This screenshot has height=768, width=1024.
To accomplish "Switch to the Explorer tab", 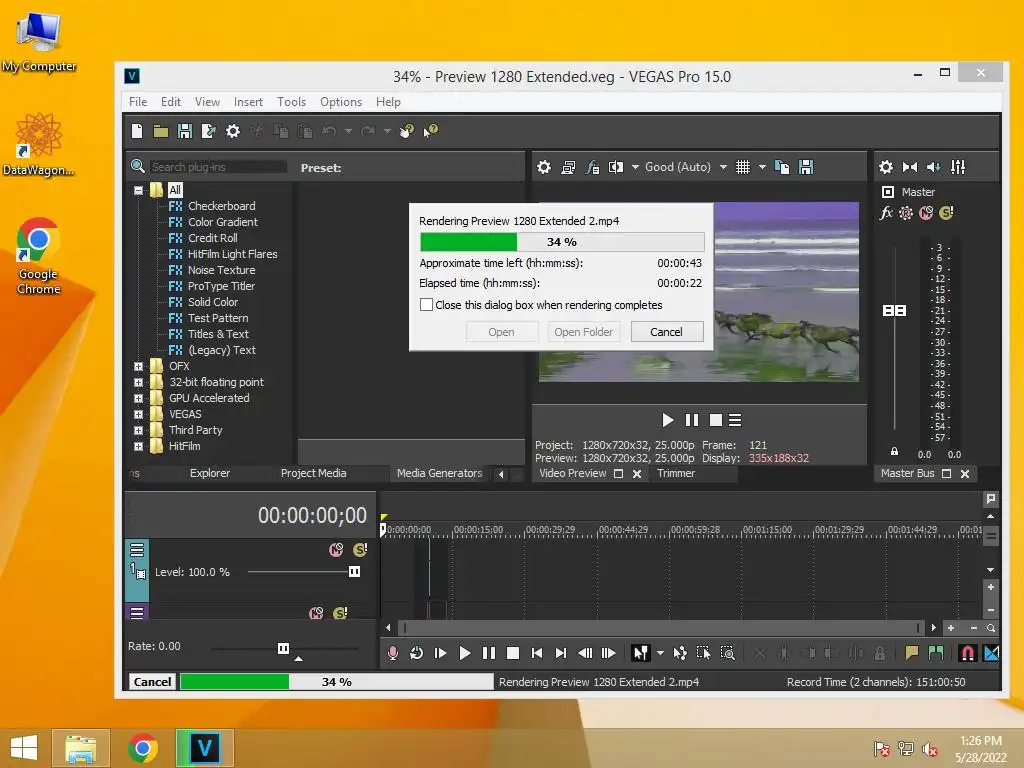I will (210, 473).
